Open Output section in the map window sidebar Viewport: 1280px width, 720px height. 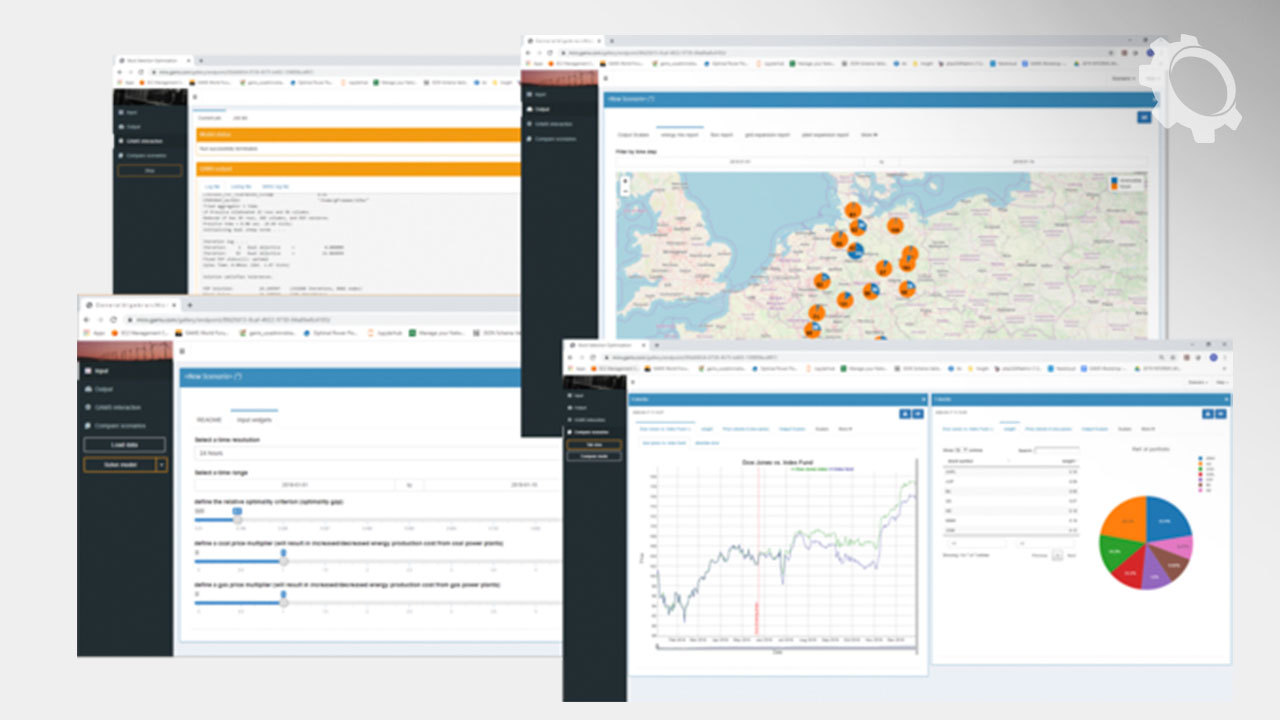[543, 109]
